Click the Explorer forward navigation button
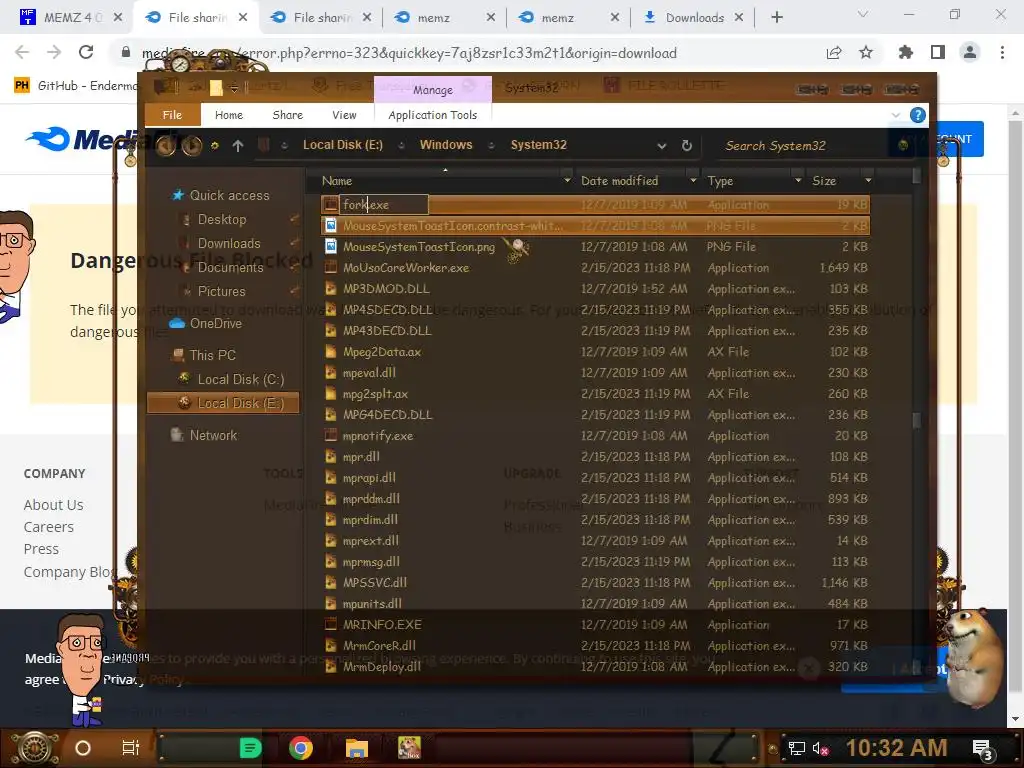Screen dimensions: 1024x768 191,146
